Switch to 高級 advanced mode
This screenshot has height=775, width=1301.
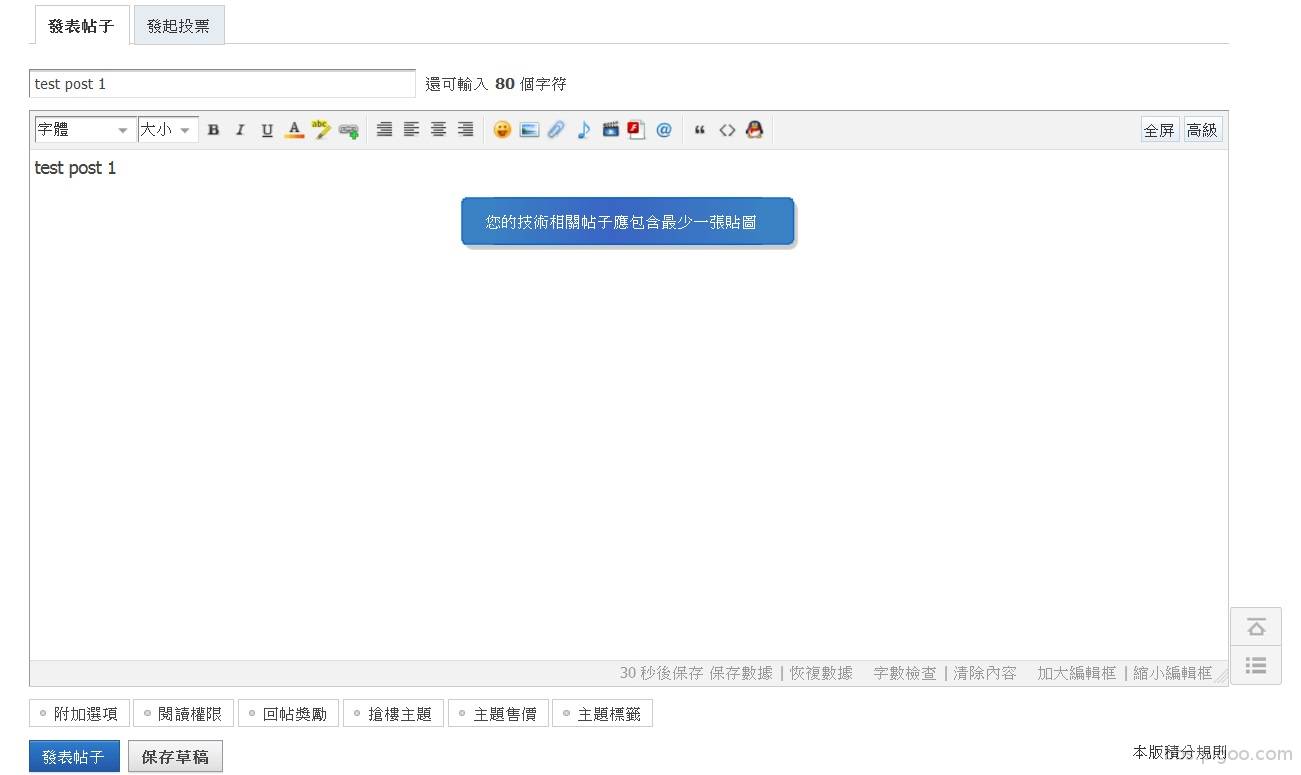[1203, 130]
